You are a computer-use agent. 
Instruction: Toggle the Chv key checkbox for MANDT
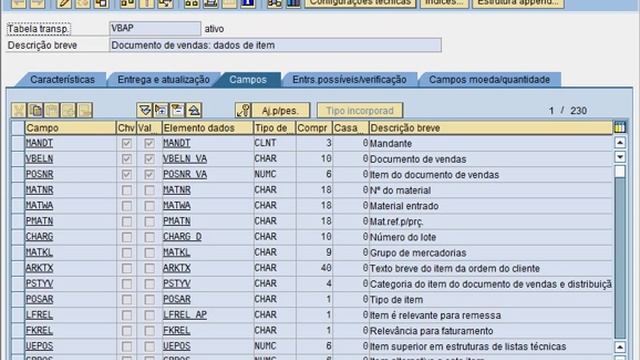point(127,143)
